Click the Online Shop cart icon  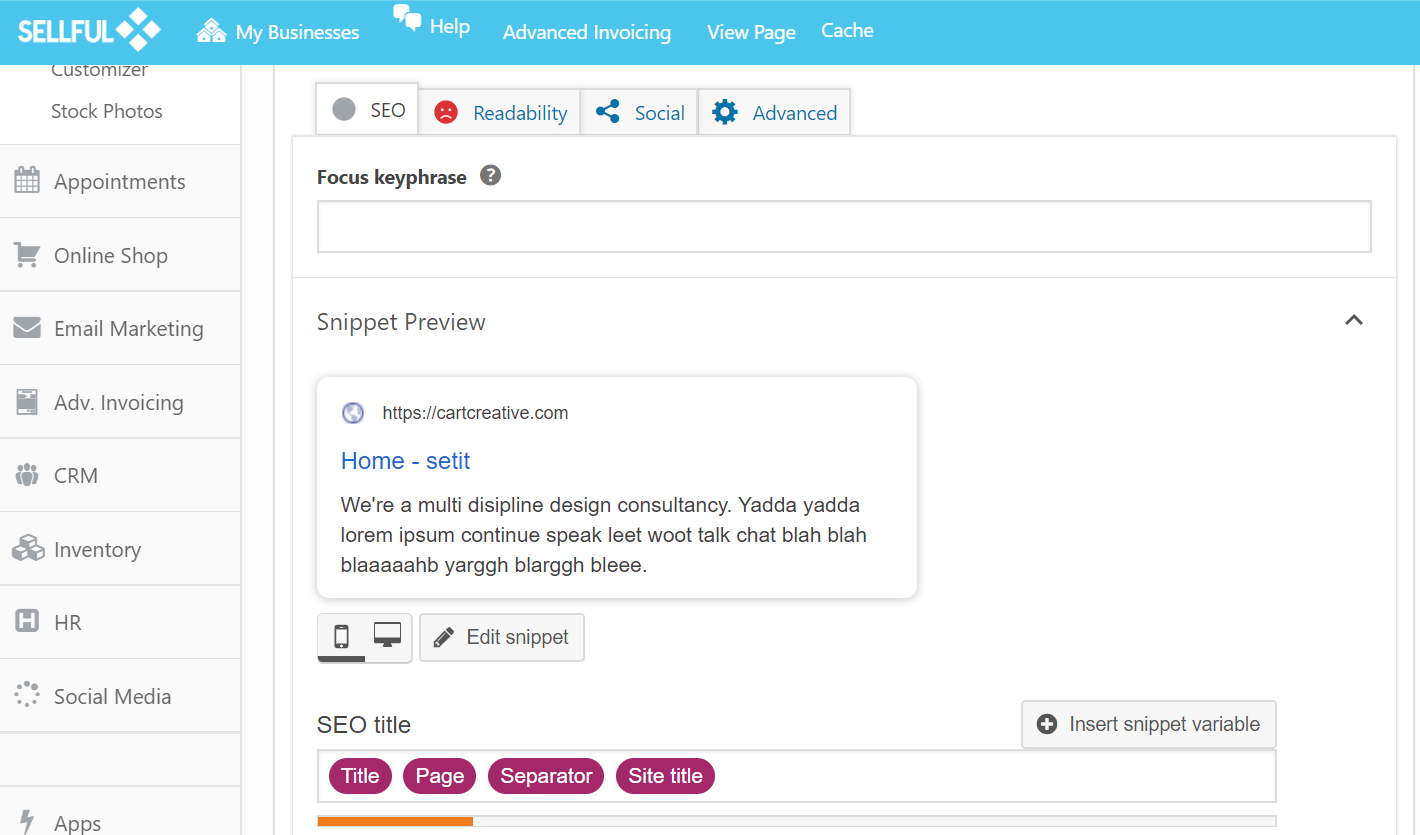pos(27,255)
